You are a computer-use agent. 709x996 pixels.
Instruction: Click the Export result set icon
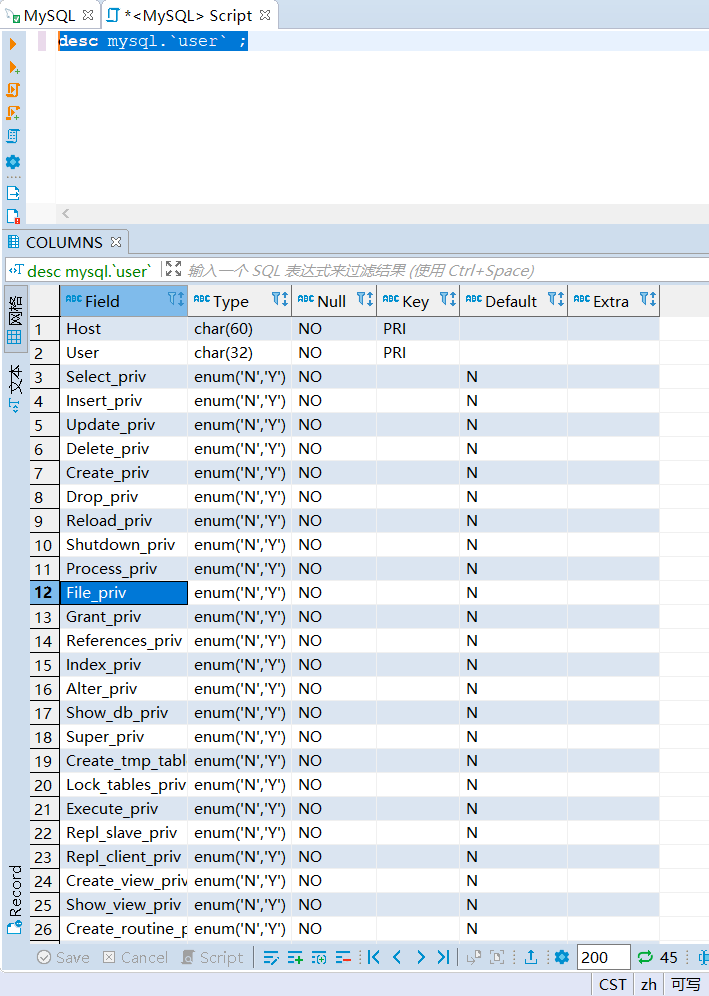click(x=531, y=957)
